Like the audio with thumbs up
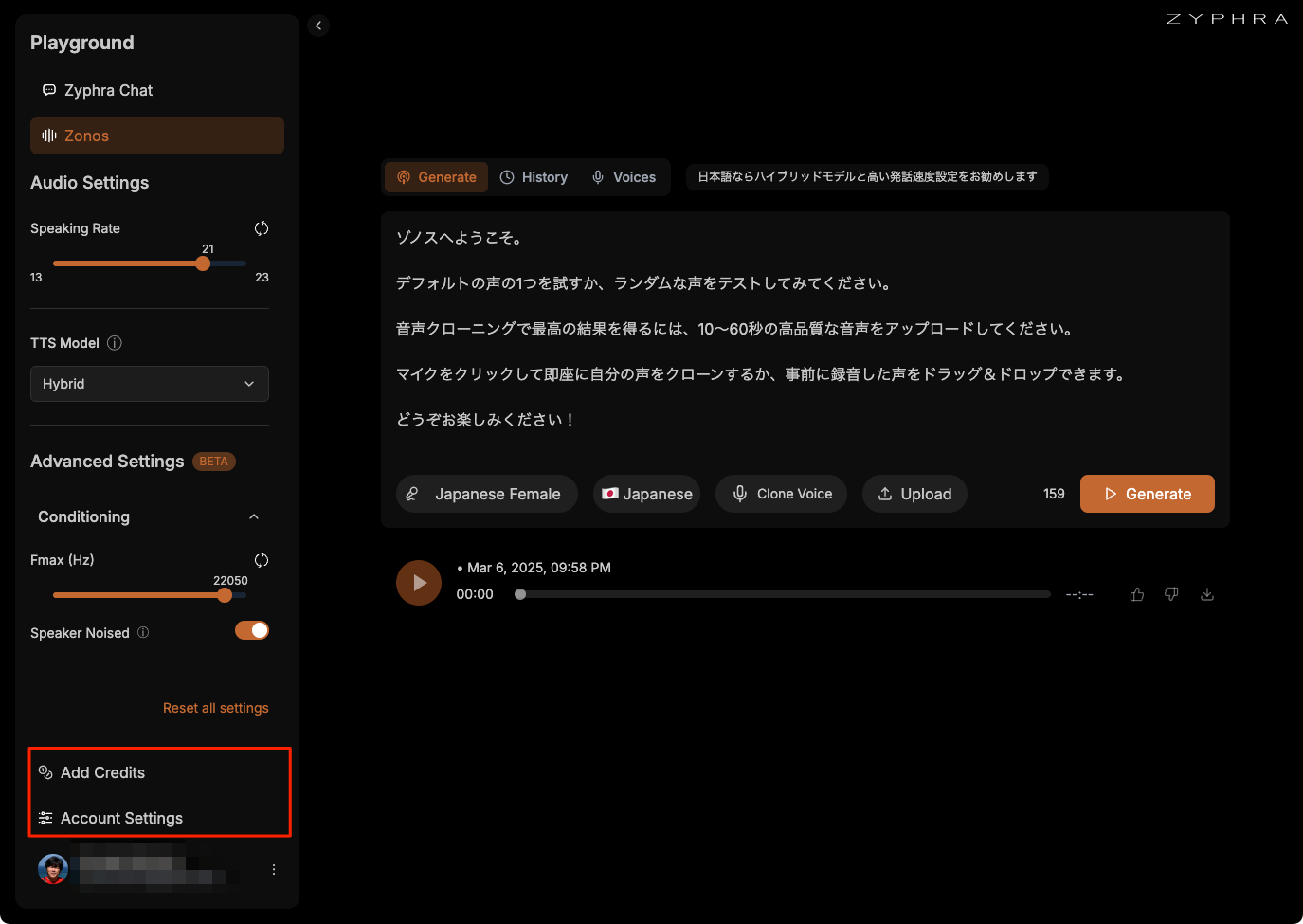Viewport: 1303px width, 924px height. pos(1137,594)
